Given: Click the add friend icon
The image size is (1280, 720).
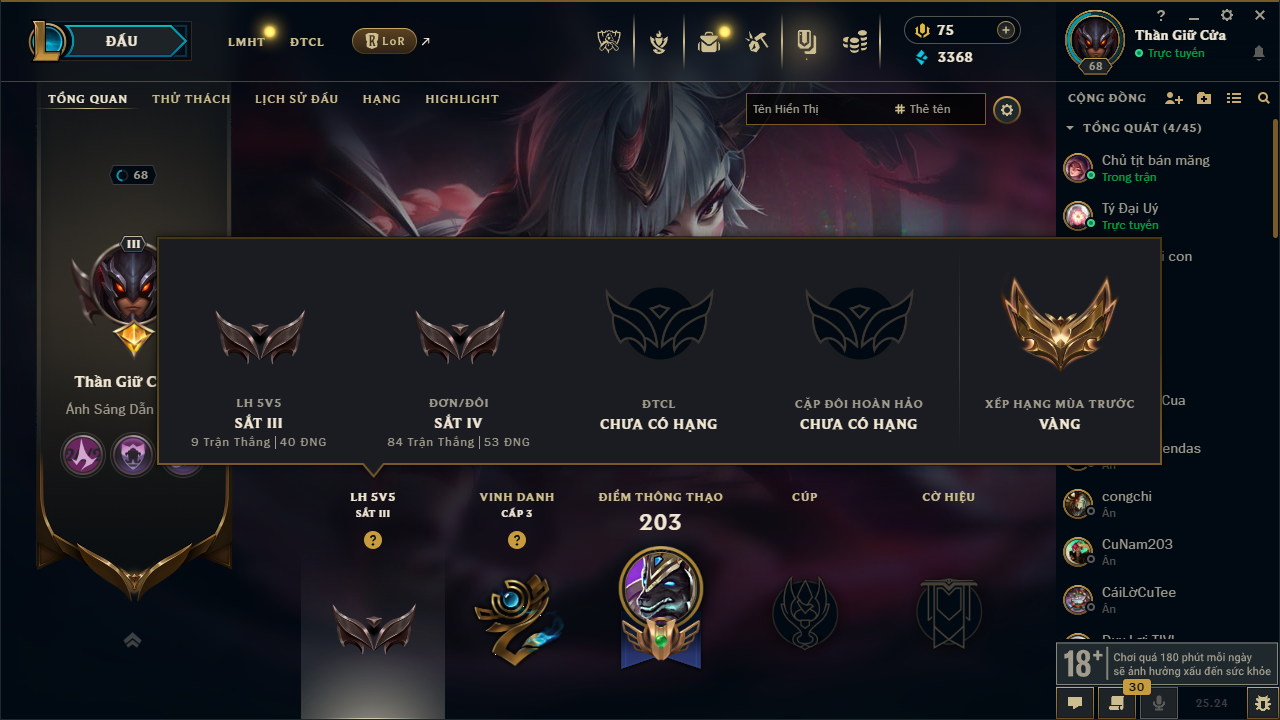Looking at the screenshot, I should click(1174, 98).
